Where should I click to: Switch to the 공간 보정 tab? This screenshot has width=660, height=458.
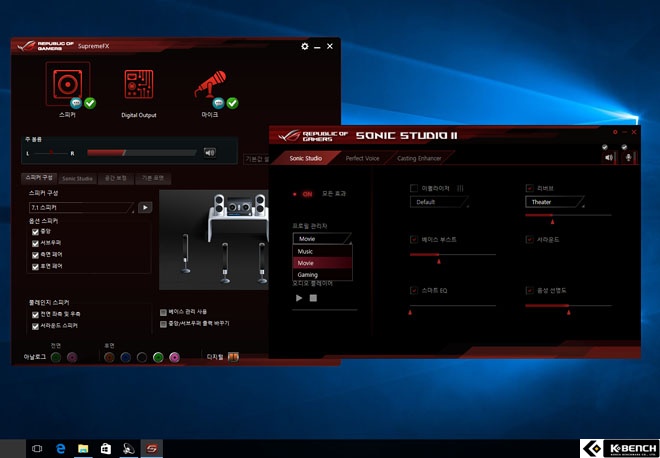coord(116,178)
